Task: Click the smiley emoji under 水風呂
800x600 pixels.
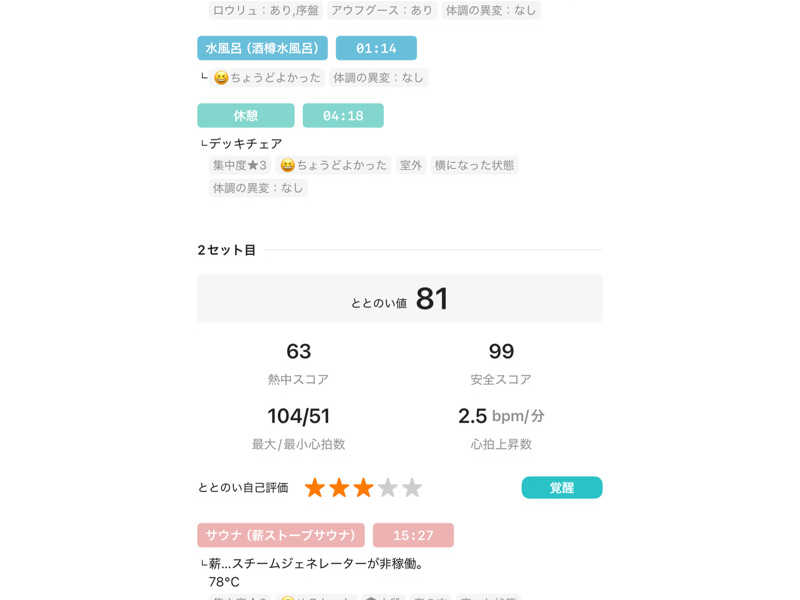Action: 221,77
